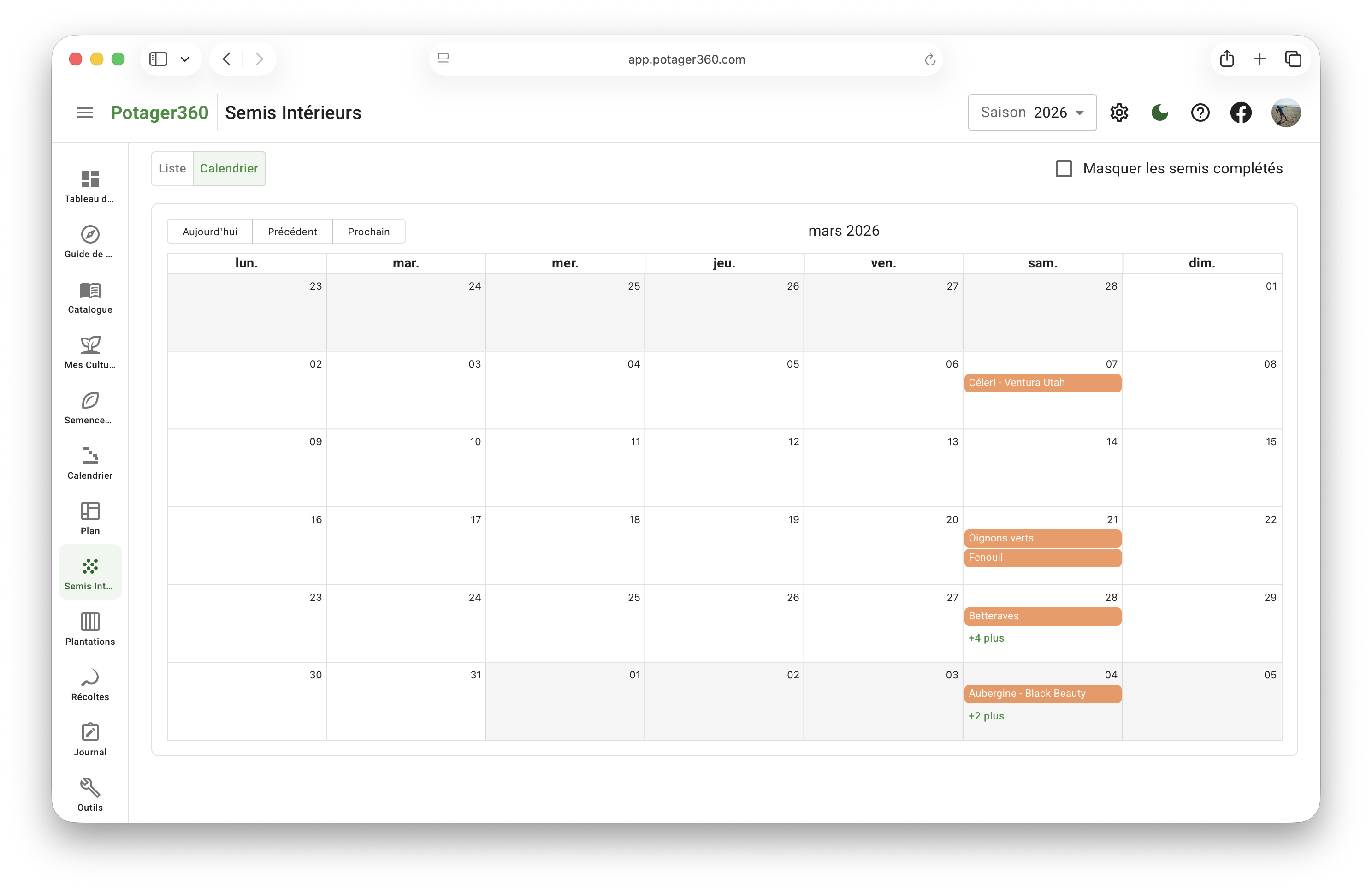Open the Catalogue section
The width and height of the screenshot is (1372, 891).
(x=90, y=297)
